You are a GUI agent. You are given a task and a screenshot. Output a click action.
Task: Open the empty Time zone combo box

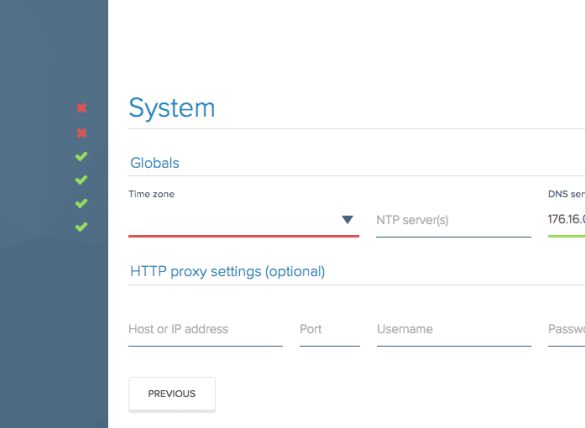pos(244,220)
